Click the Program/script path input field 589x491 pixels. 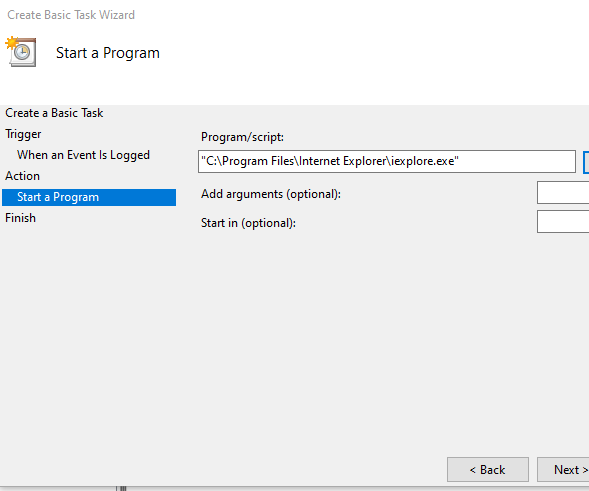pos(387,162)
